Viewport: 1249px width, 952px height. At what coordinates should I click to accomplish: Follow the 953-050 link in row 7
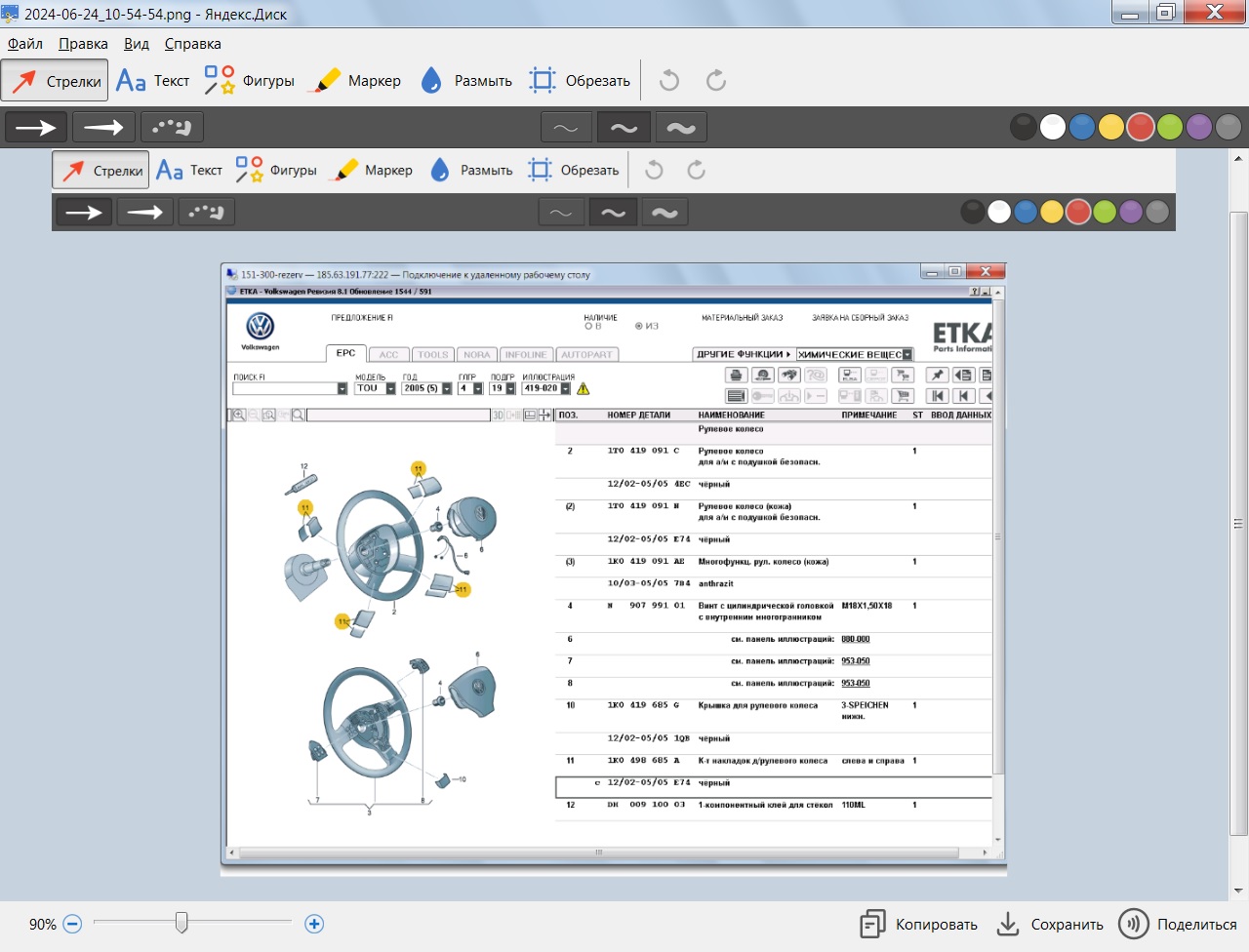coord(856,661)
